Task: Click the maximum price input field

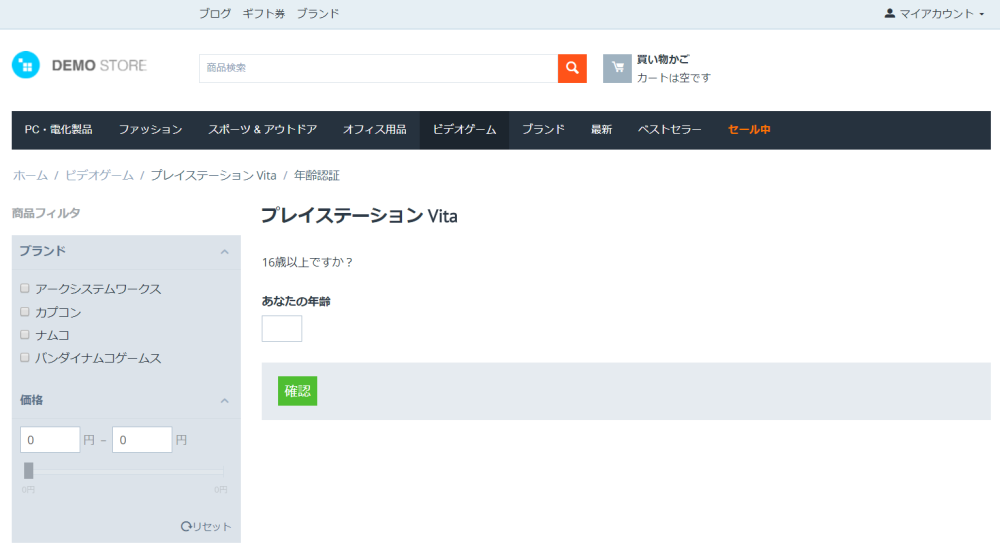Action: pyautogui.click(x=142, y=440)
